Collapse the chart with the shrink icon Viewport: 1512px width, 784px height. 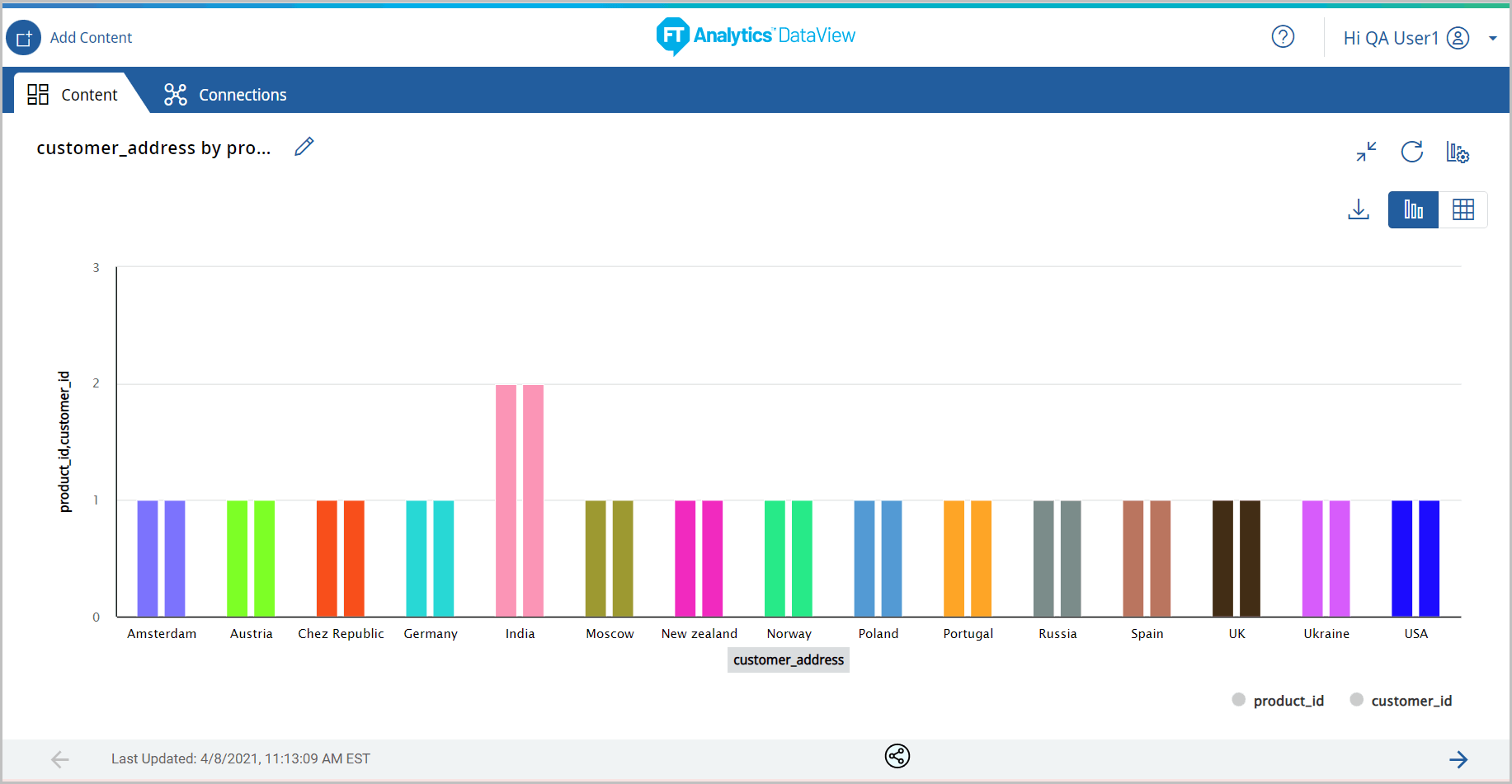tap(1365, 152)
